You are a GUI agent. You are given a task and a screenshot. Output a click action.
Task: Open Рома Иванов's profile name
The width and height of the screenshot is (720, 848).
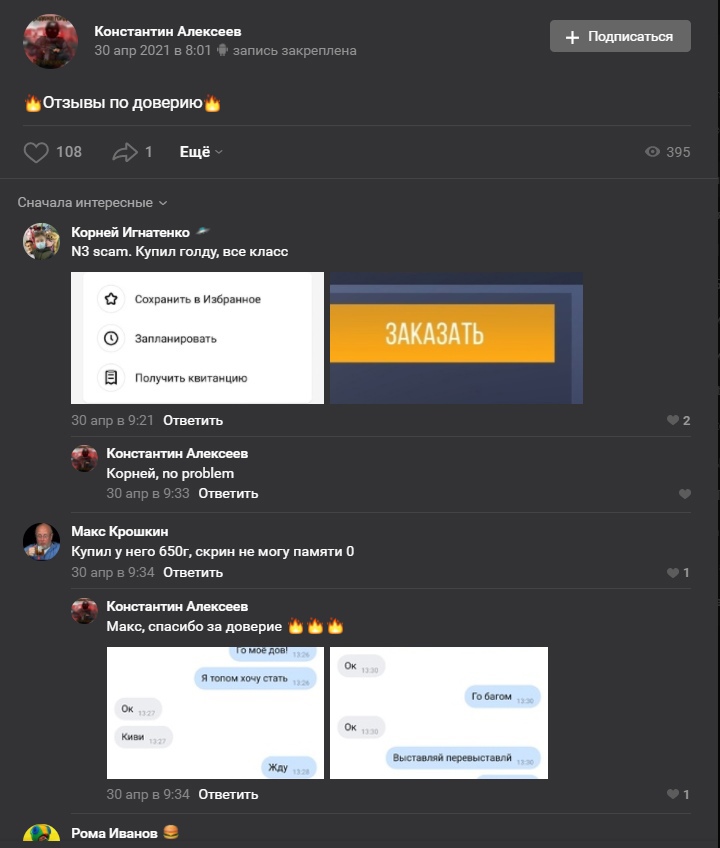(114, 833)
